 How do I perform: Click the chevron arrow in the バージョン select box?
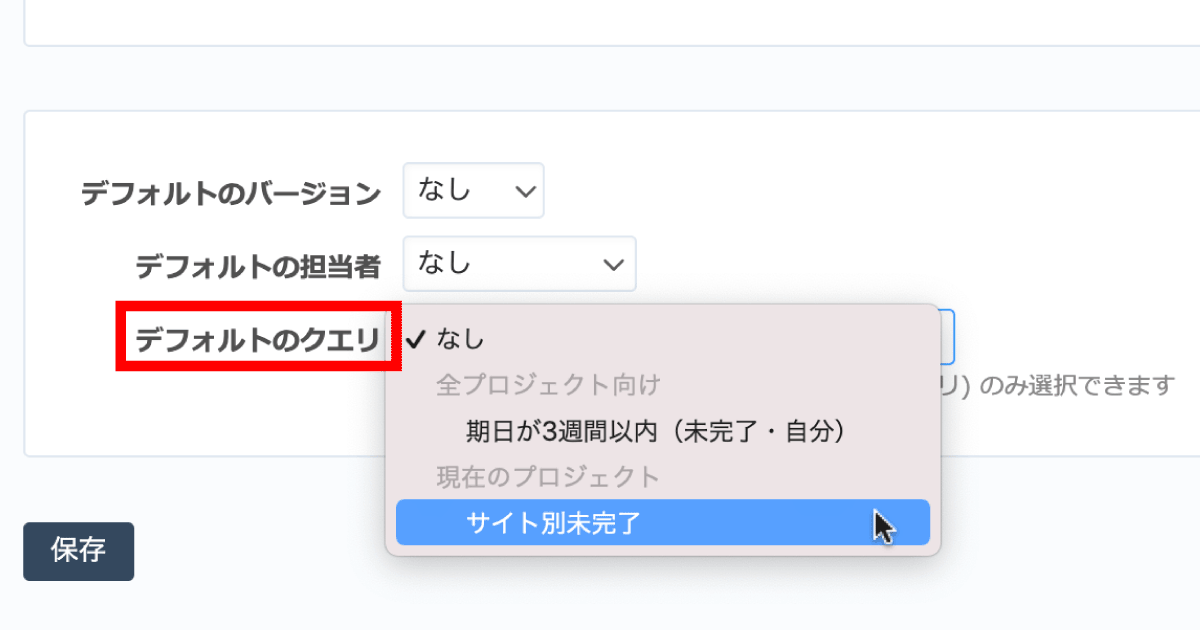524,191
